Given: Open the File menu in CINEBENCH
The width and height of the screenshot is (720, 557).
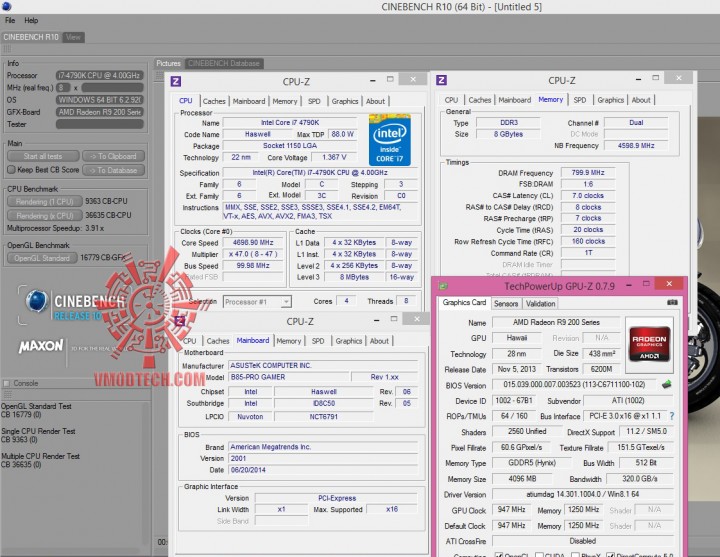Looking at the screenshot, I should click(x=10, y=20).
